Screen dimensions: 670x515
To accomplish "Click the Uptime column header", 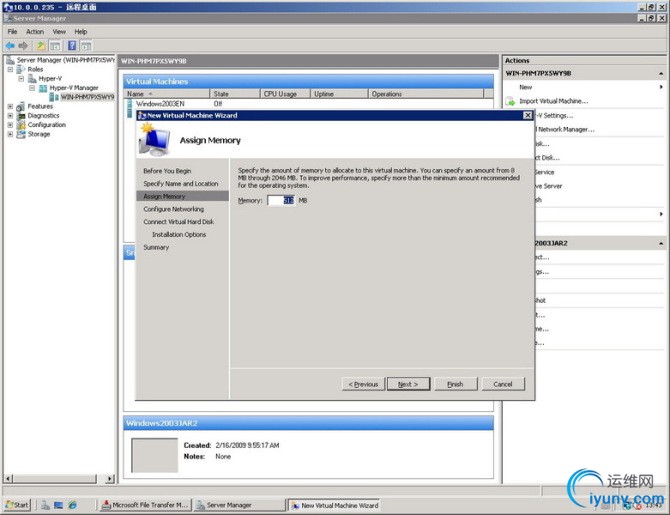I will [x=339, y=94].
